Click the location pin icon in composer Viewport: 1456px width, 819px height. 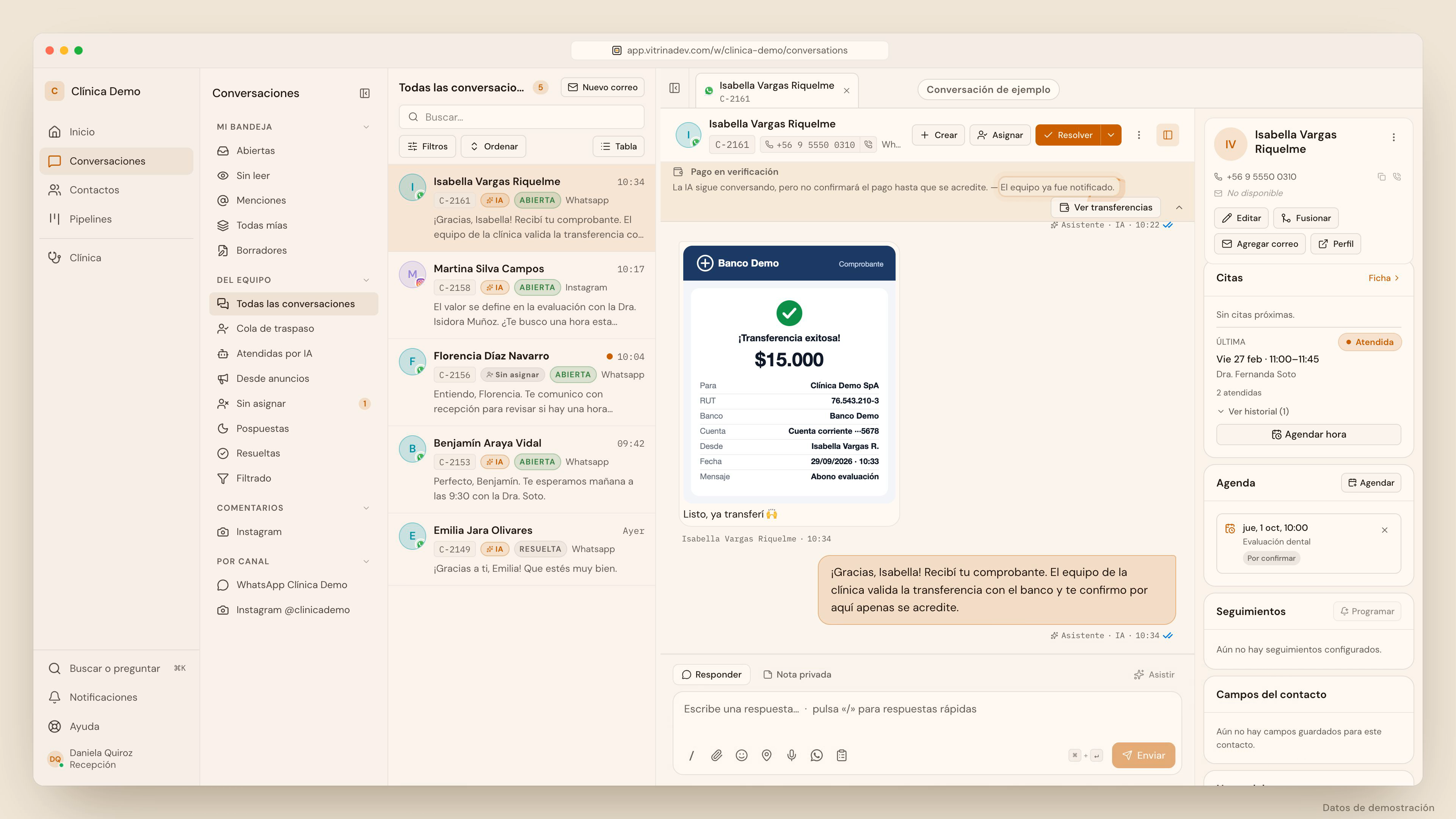click(x=766, y=755)
